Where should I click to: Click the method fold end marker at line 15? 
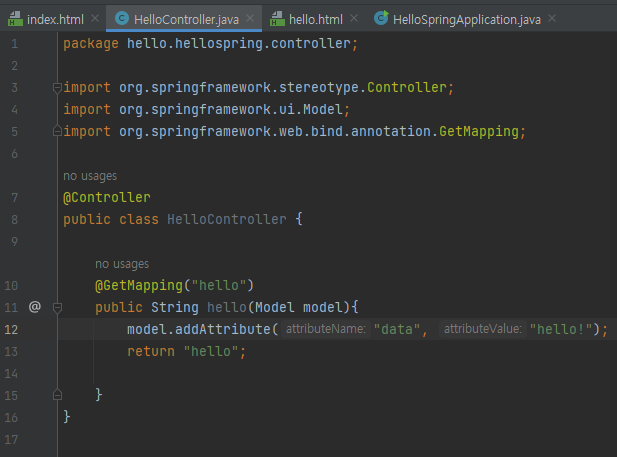click(57, 395)
